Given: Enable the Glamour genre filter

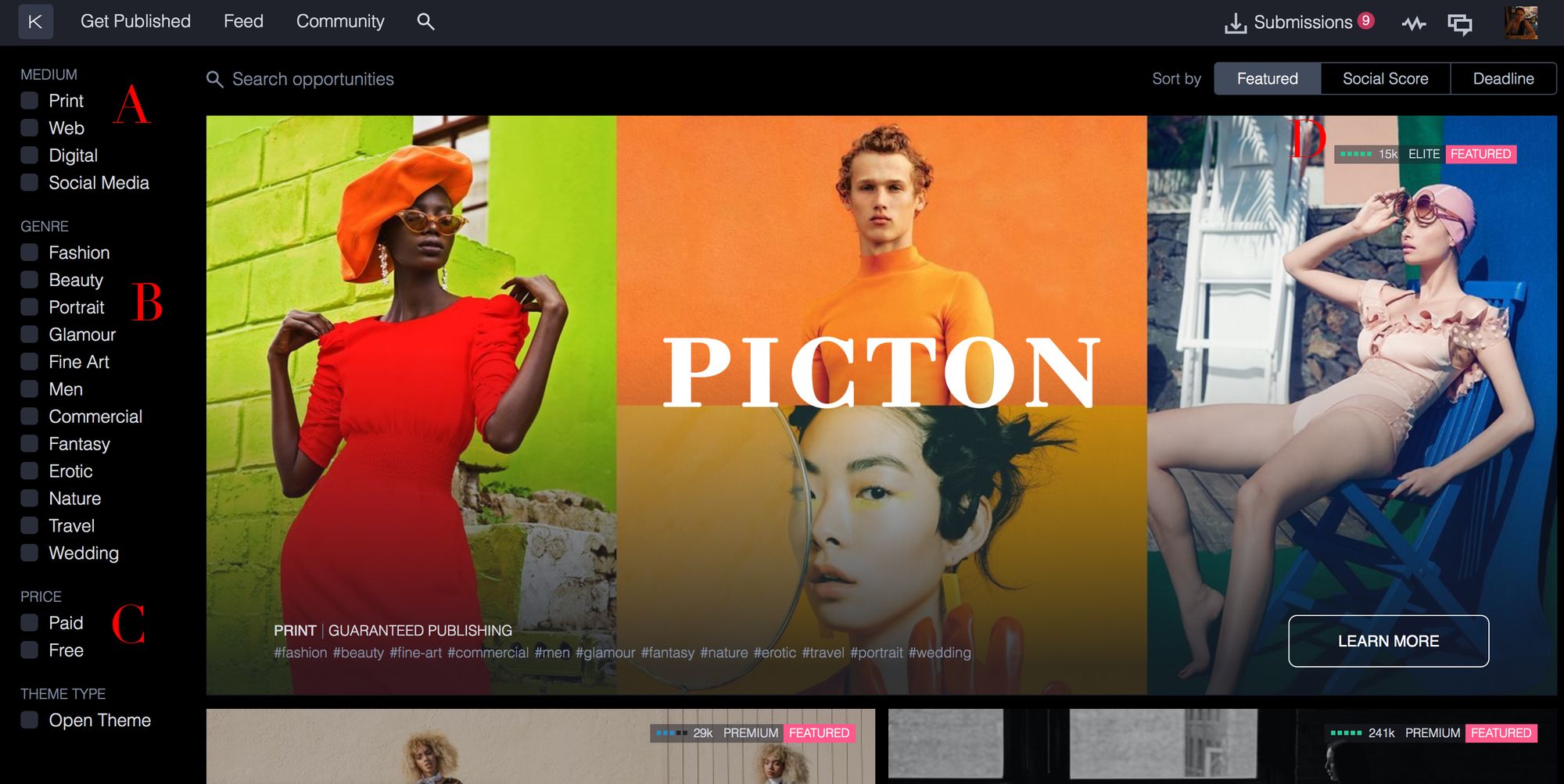Looking at the screenshot, I should (x=30, y=335).
